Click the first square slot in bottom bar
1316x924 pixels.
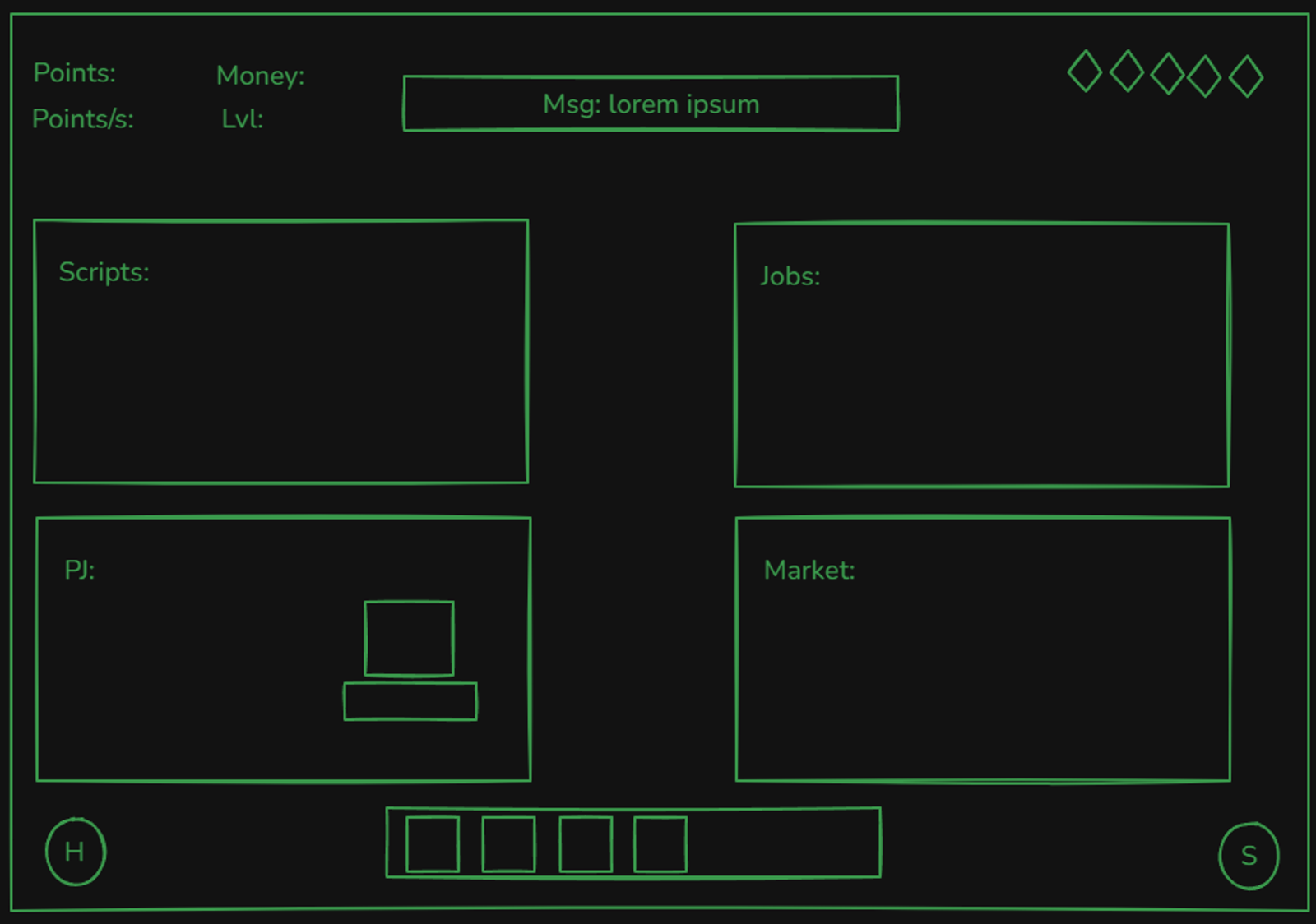point(433,844)
